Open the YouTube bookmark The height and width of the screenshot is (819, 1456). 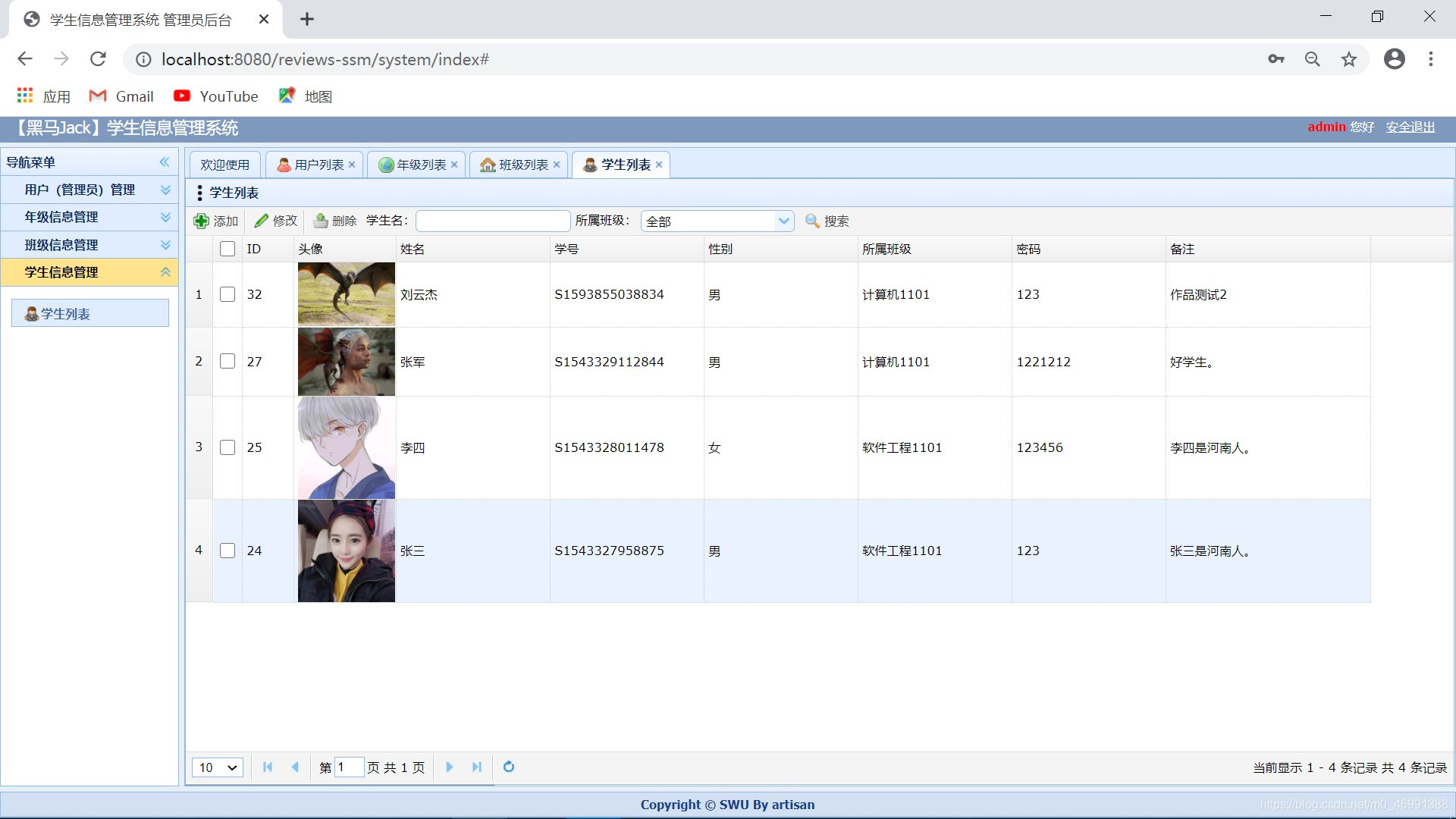216,96
